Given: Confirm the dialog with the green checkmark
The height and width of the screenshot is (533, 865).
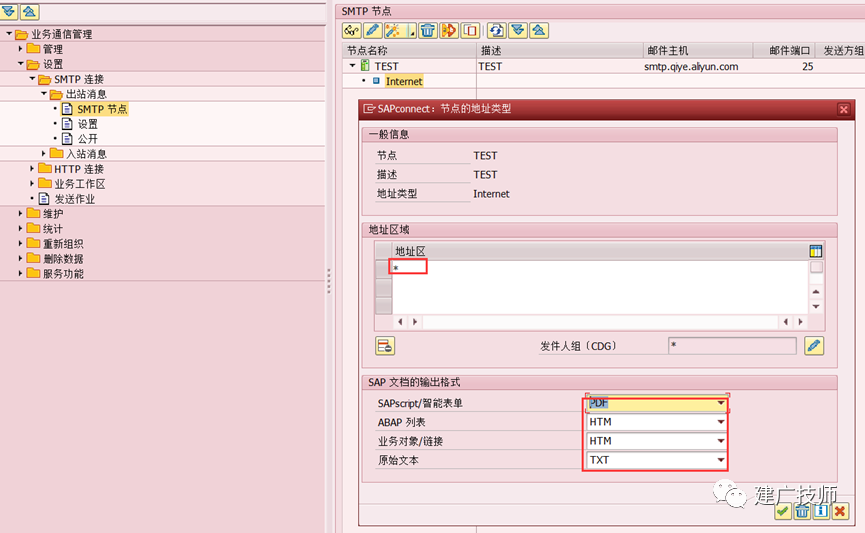Looking at the screenshot, I should coord(782,511).
